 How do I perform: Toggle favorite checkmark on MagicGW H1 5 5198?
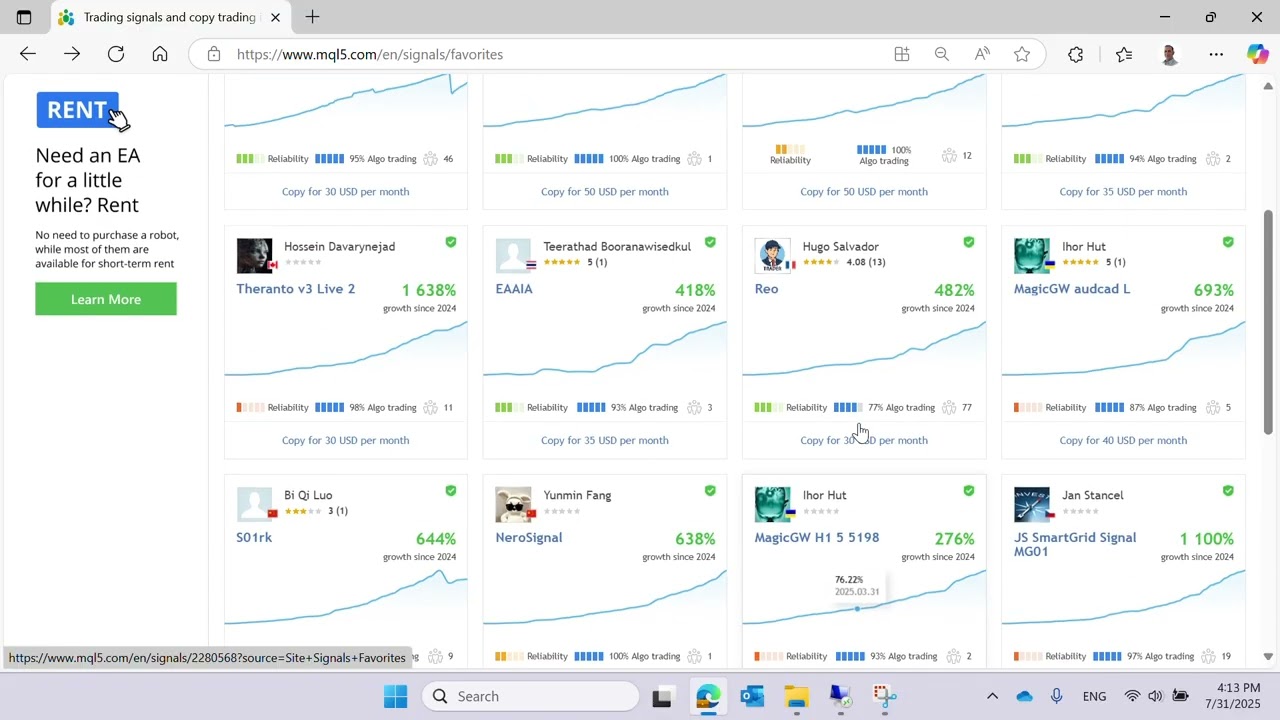(x=969, y=491)
